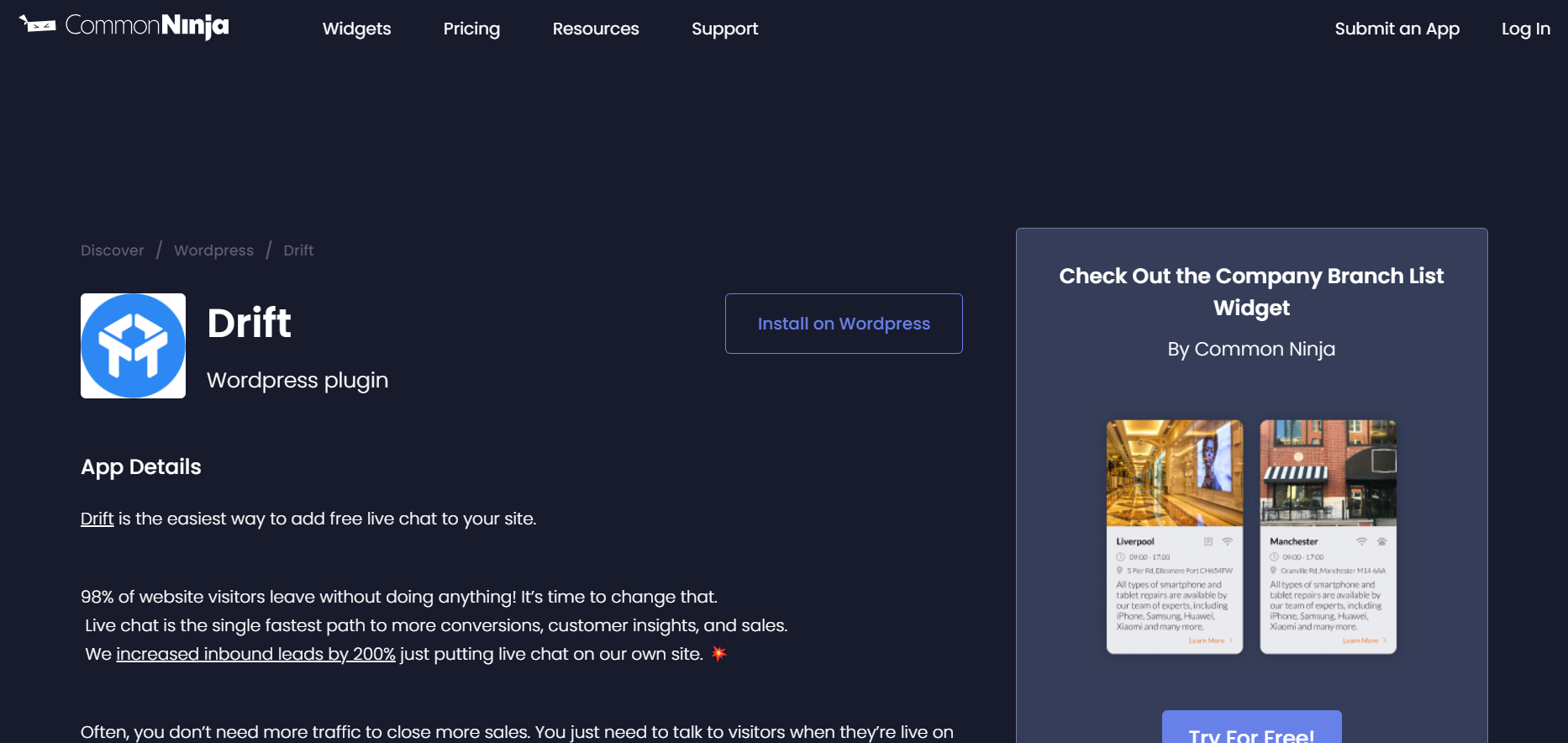1568x743 pixels.
Task: Click Learn More on Liverpool card
Action: pos(1210,641)
